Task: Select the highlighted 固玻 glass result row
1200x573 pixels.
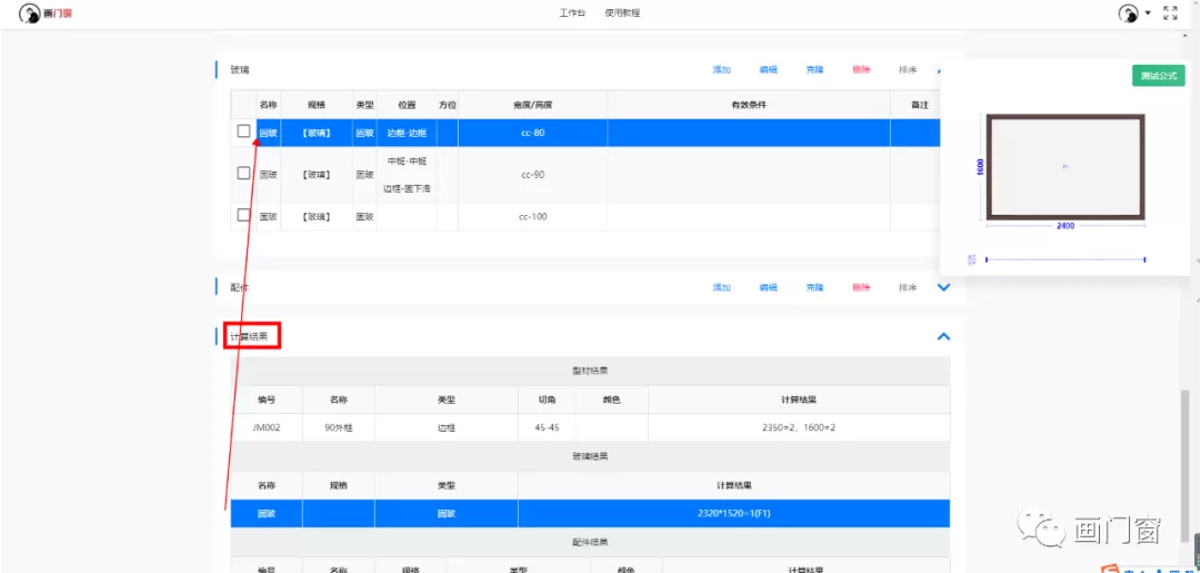Action: coord(590,513)
